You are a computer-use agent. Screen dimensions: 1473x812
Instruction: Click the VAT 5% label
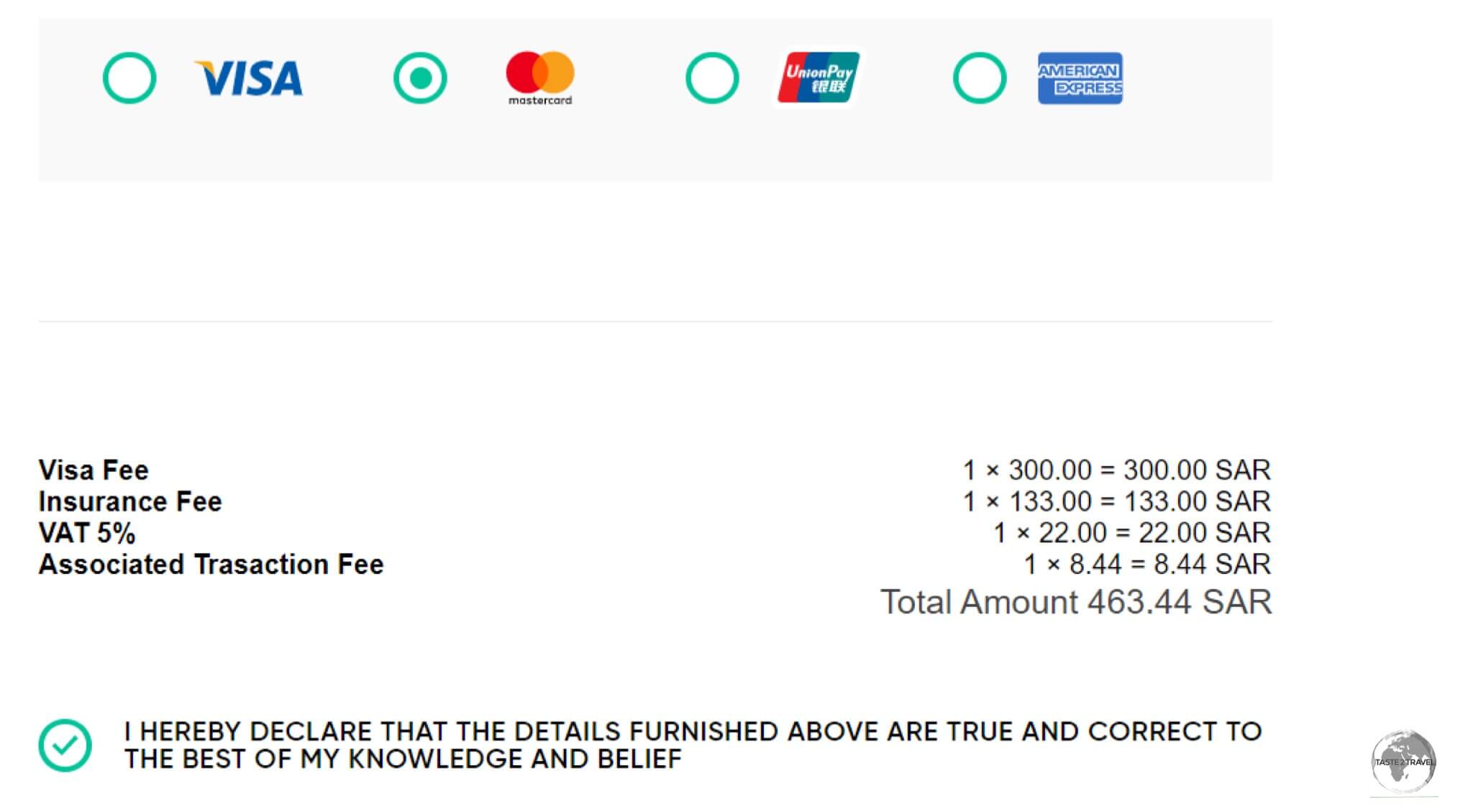coord(87,533)
